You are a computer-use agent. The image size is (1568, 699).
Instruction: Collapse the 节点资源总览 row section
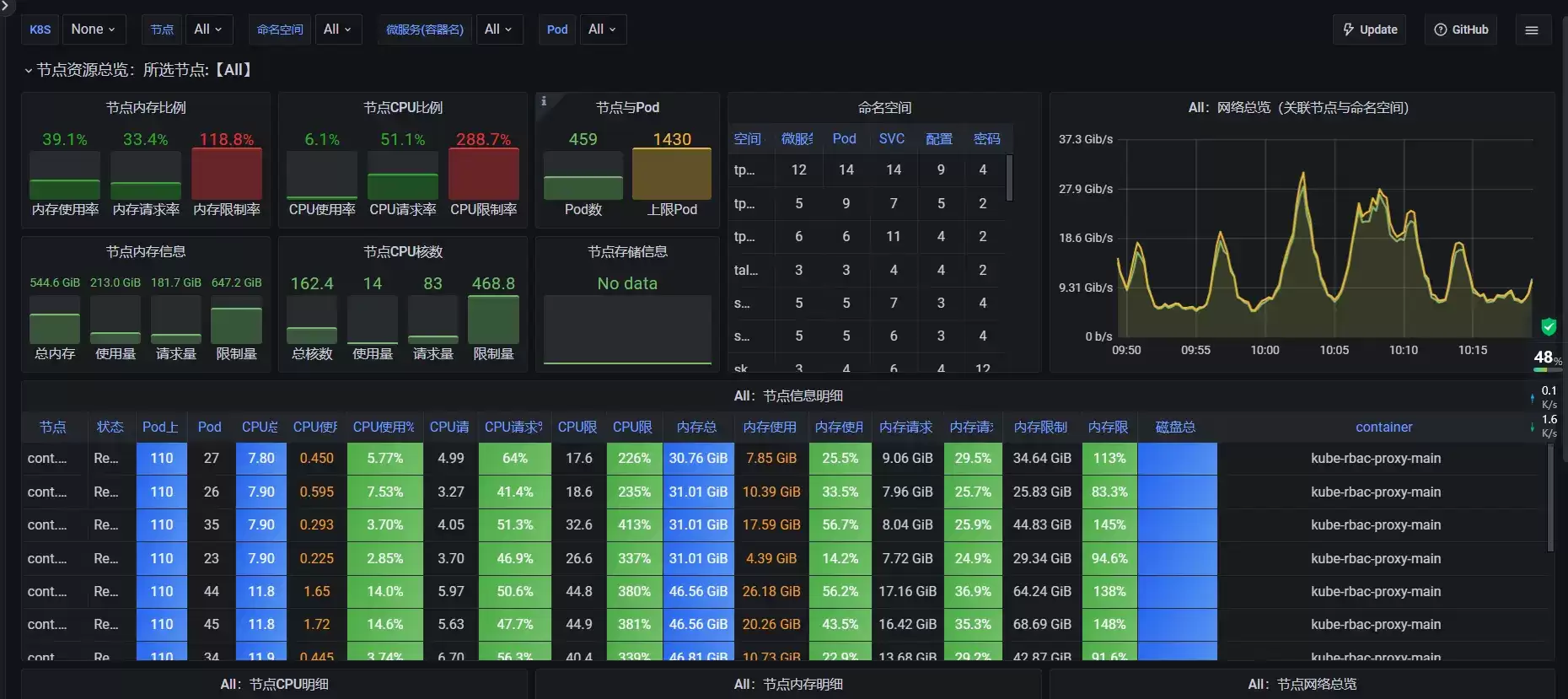click(x=29, y=70)
